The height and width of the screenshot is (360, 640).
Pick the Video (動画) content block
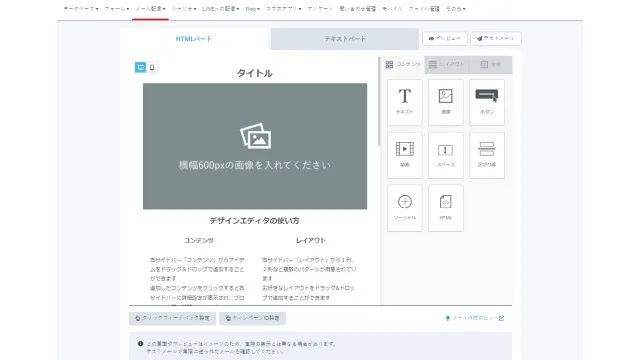[404, 155]
